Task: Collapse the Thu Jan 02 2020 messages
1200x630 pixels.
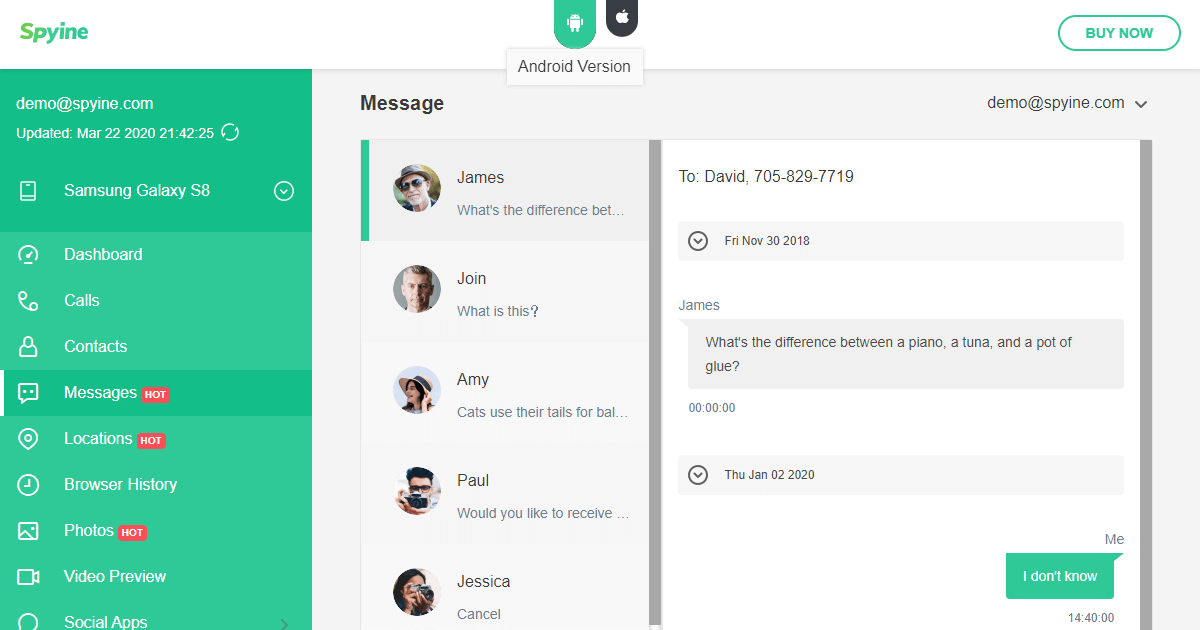Action: click(x=698, y=475)
